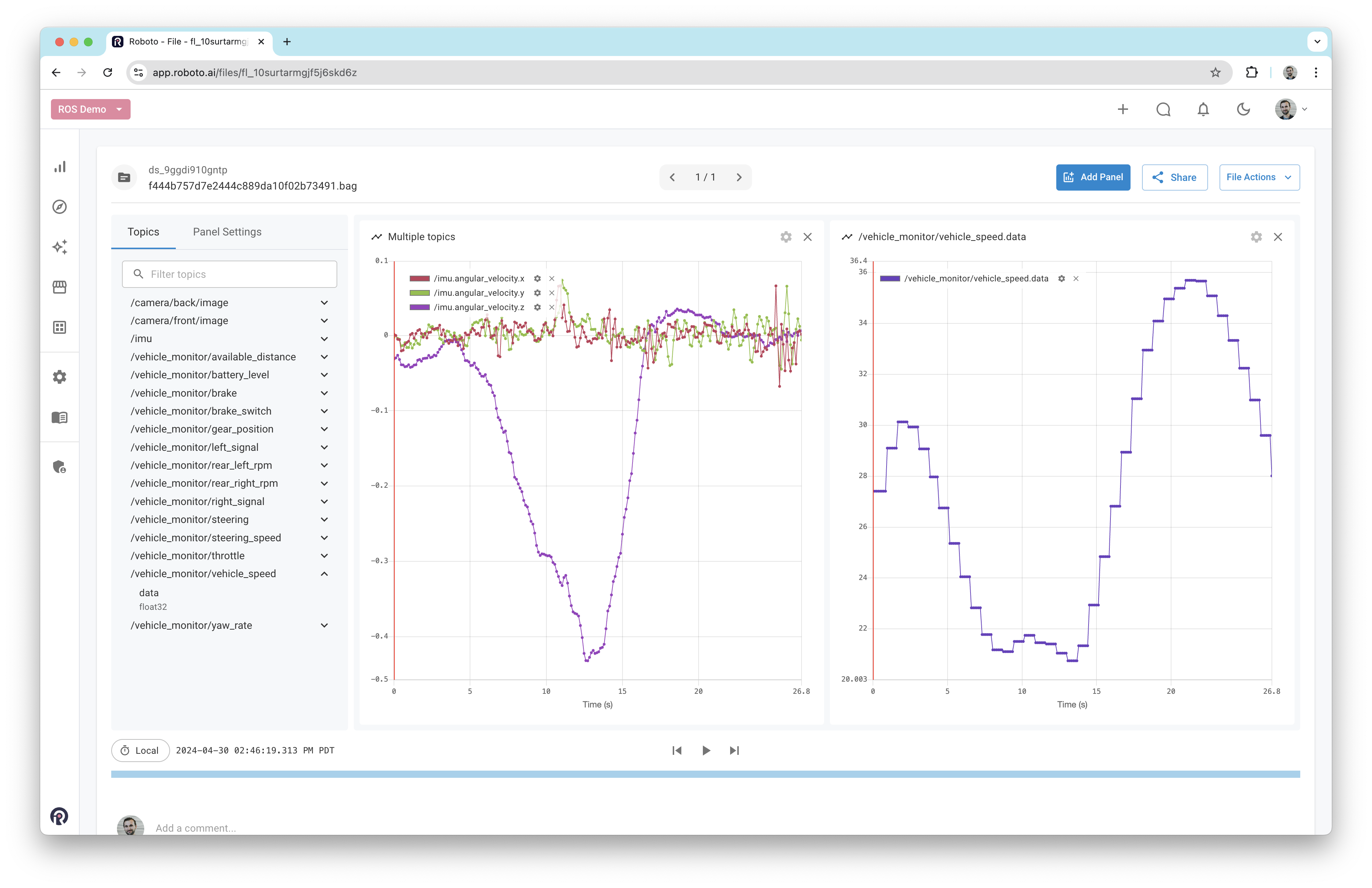Switch to the Panel Settings tab
The image size is (1372, 888).
227,232
